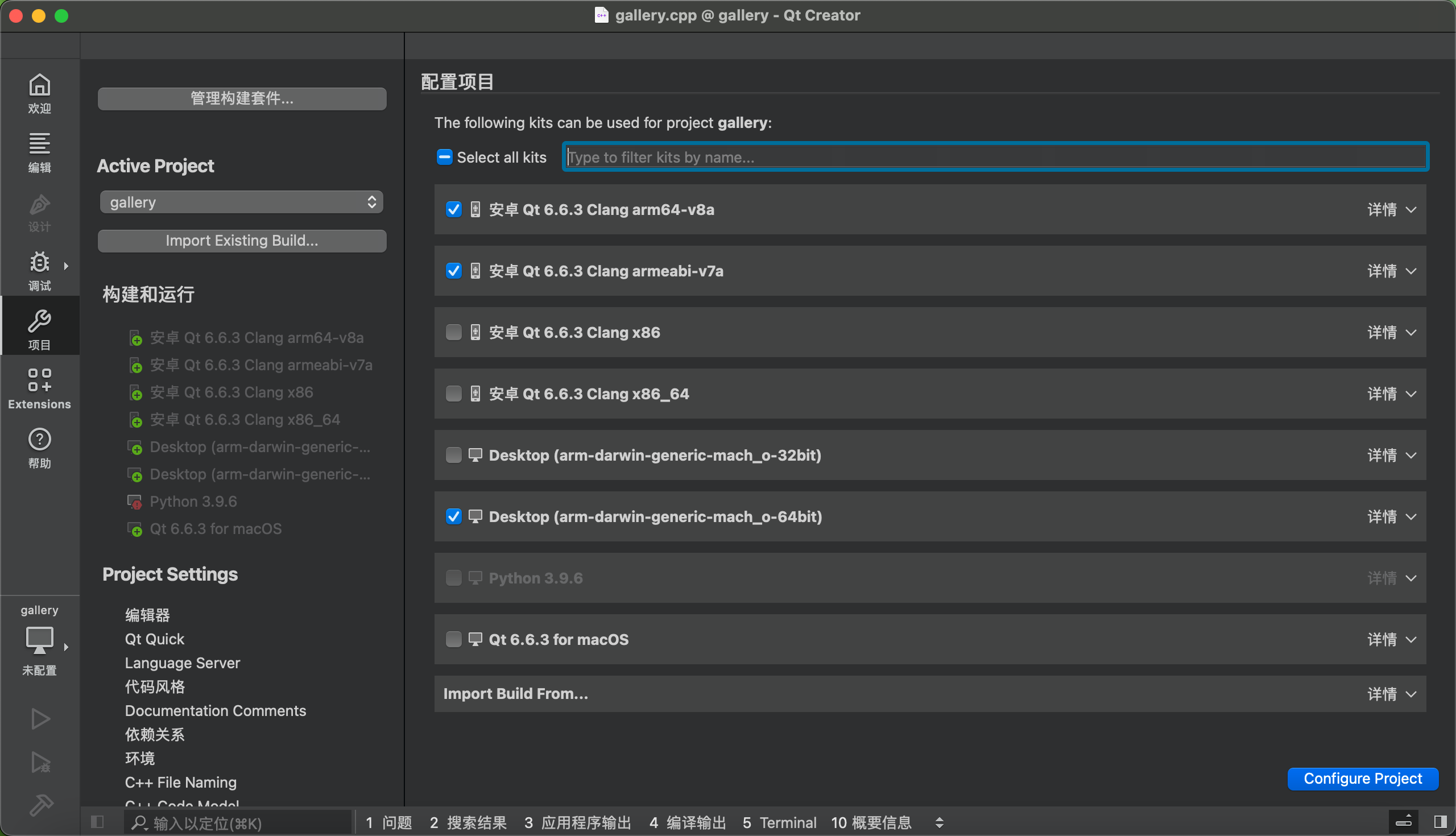Expand 详情 for 安卓 Clang x86 kit
1456x836 pixels.
click(x=1392, y=333)
